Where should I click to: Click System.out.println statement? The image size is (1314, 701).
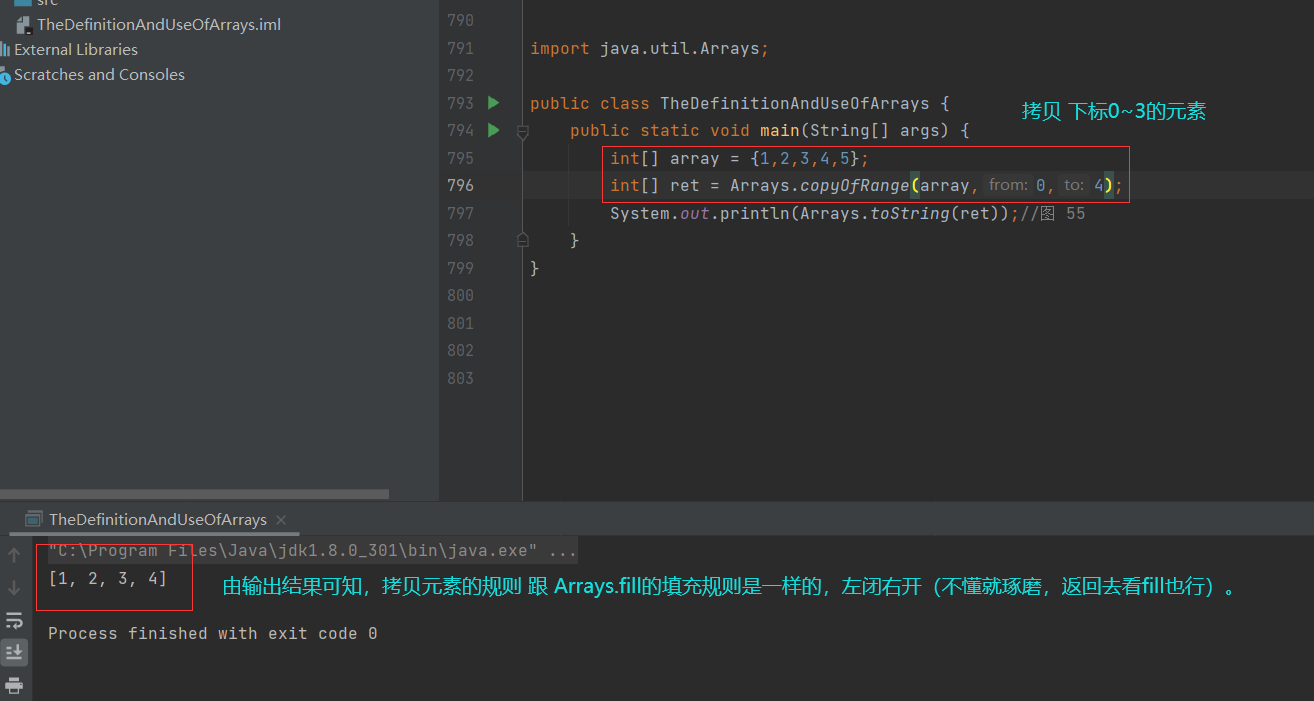click(815, 213)
